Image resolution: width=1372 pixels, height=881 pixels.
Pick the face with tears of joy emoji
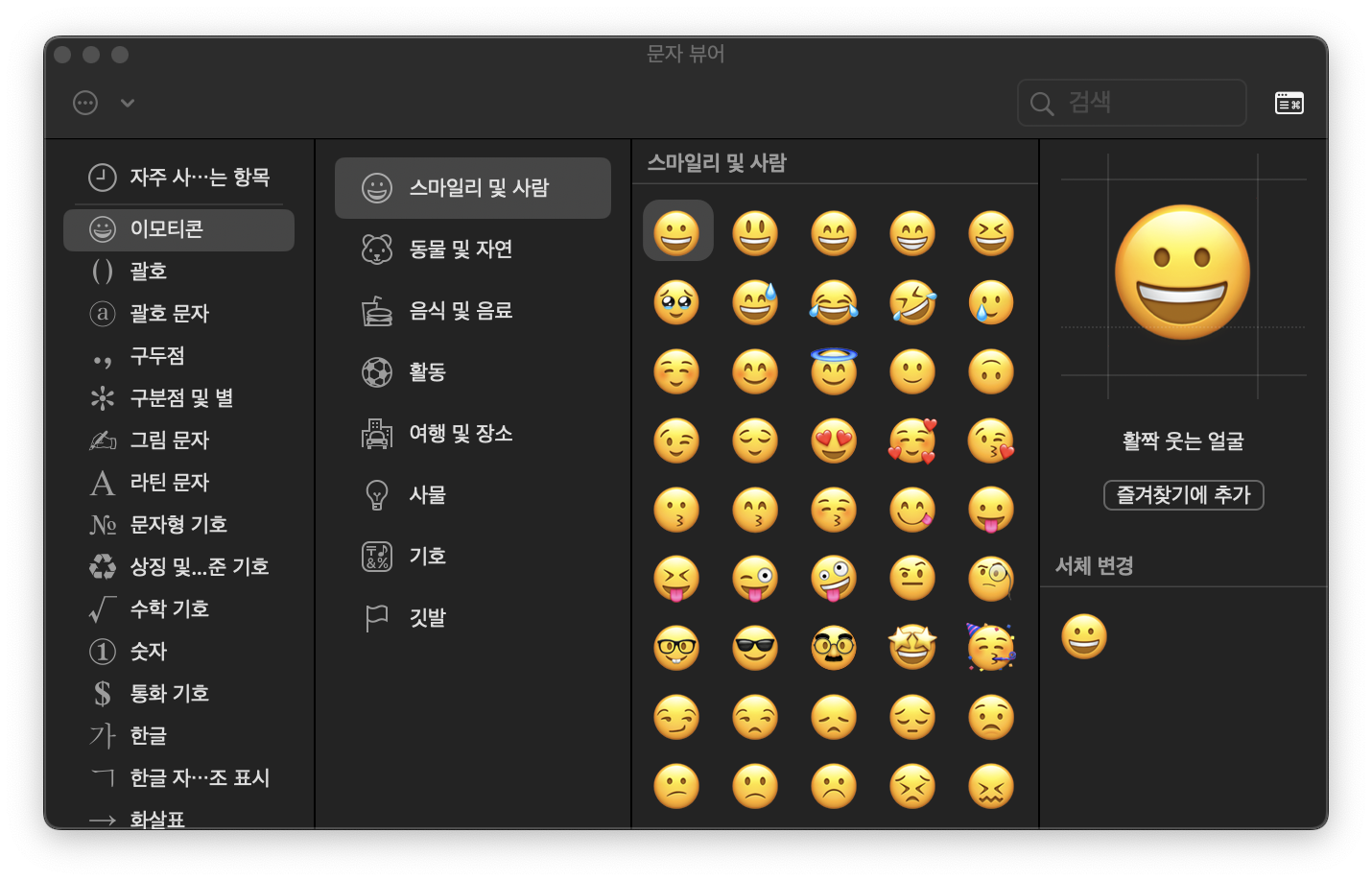pos(834,302)
